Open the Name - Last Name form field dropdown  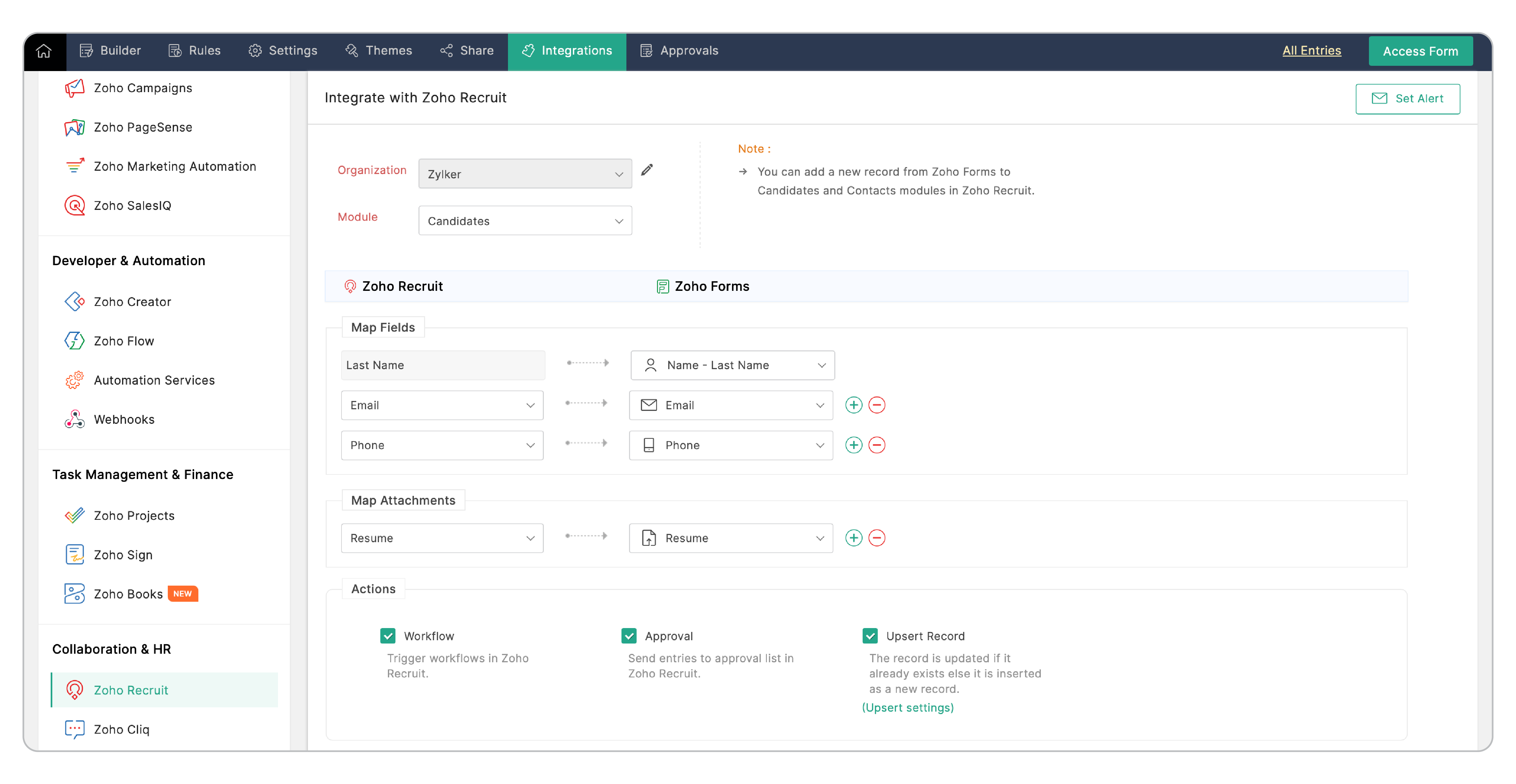point(732,366)
